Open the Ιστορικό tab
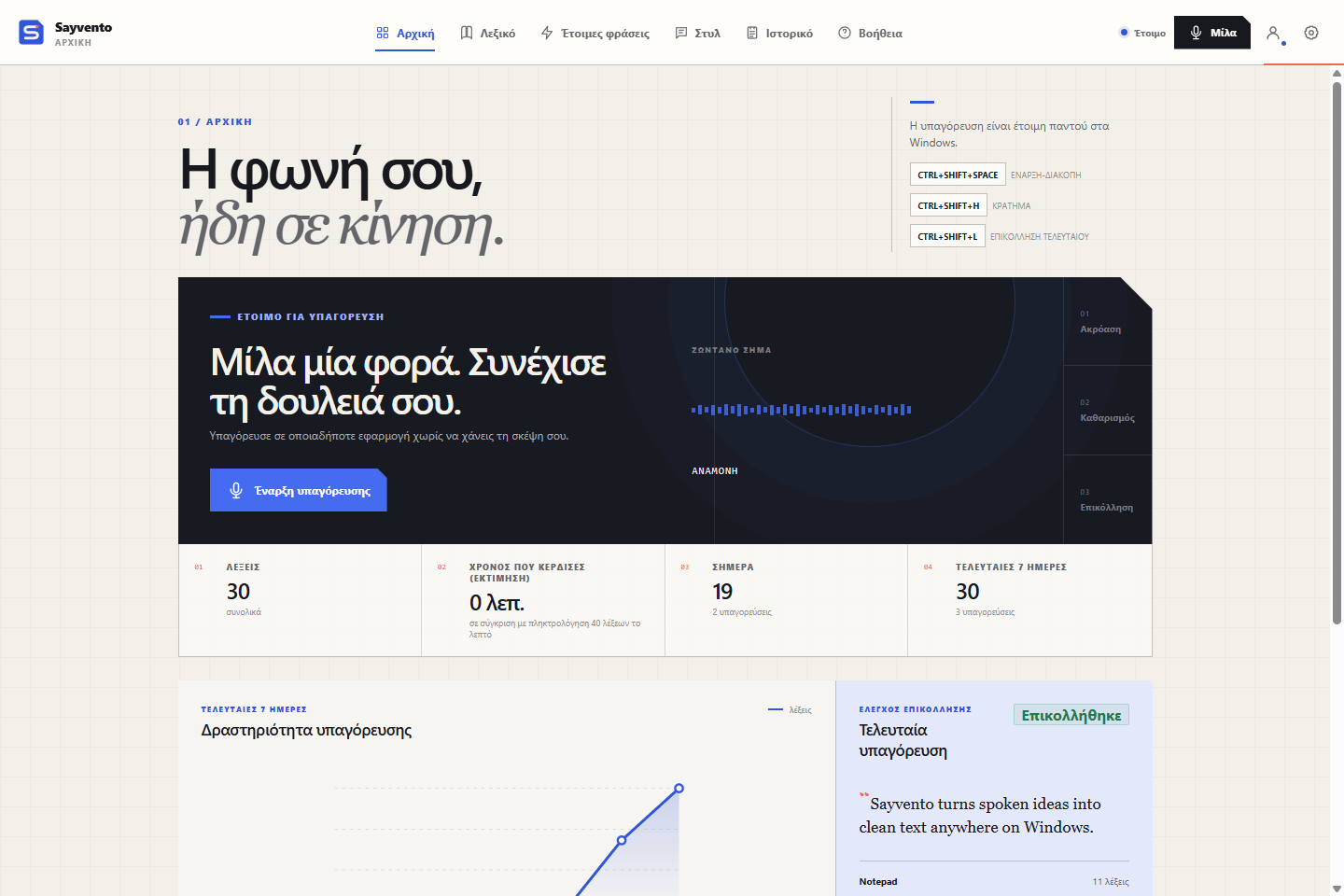Image resolution: width=1344 pixels, height=896 pixels. click(x=779, y=34)
